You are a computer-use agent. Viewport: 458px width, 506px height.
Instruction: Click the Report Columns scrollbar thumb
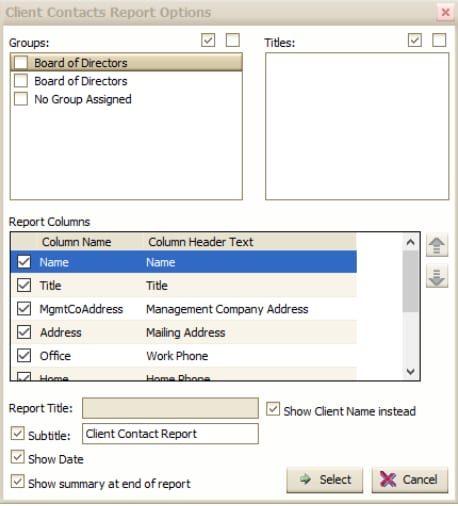411,281
